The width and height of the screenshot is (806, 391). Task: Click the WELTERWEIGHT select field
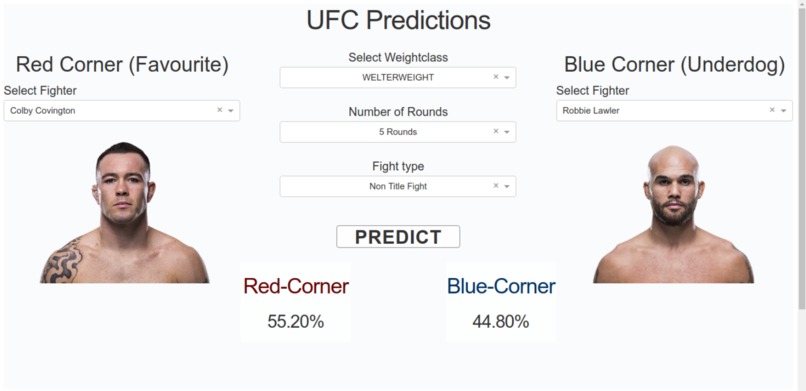(x=398, y=78)
